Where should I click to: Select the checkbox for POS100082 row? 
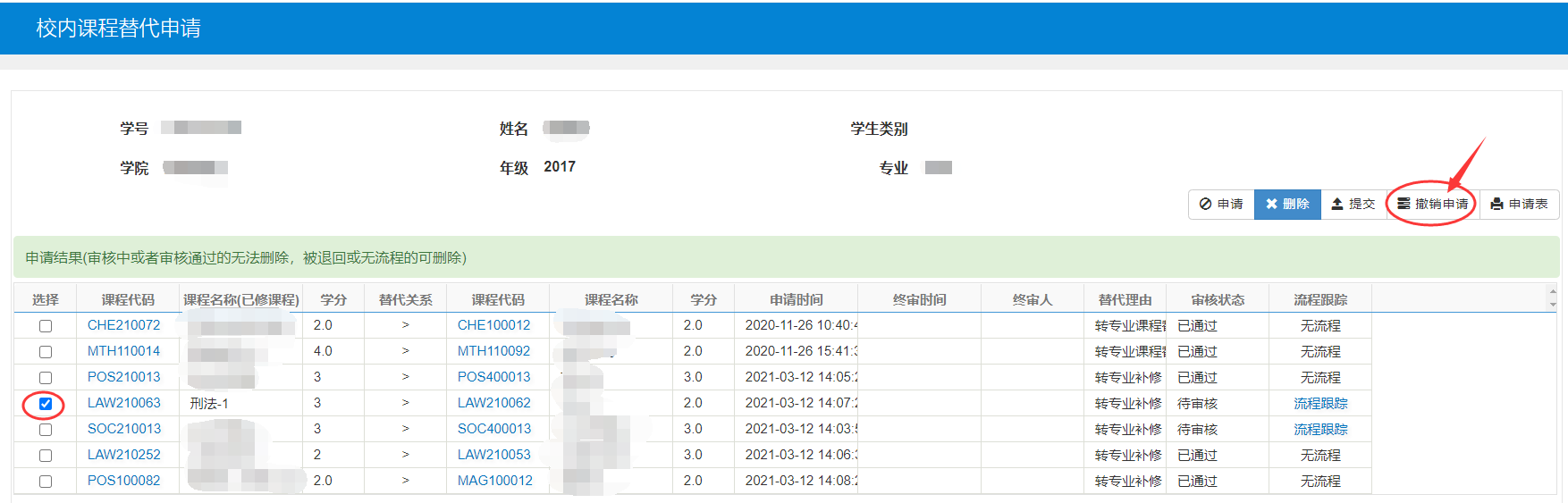click(x=46, y=482)
